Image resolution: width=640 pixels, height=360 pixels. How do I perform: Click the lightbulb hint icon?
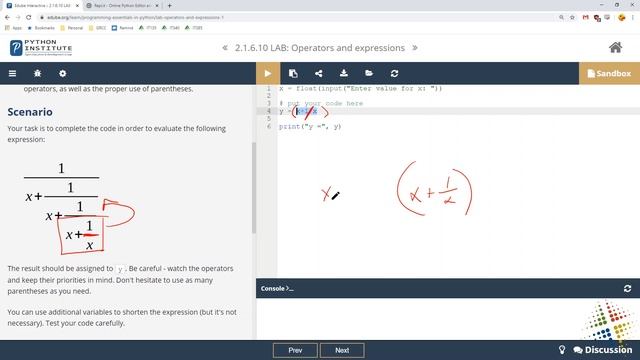(562, 350)
